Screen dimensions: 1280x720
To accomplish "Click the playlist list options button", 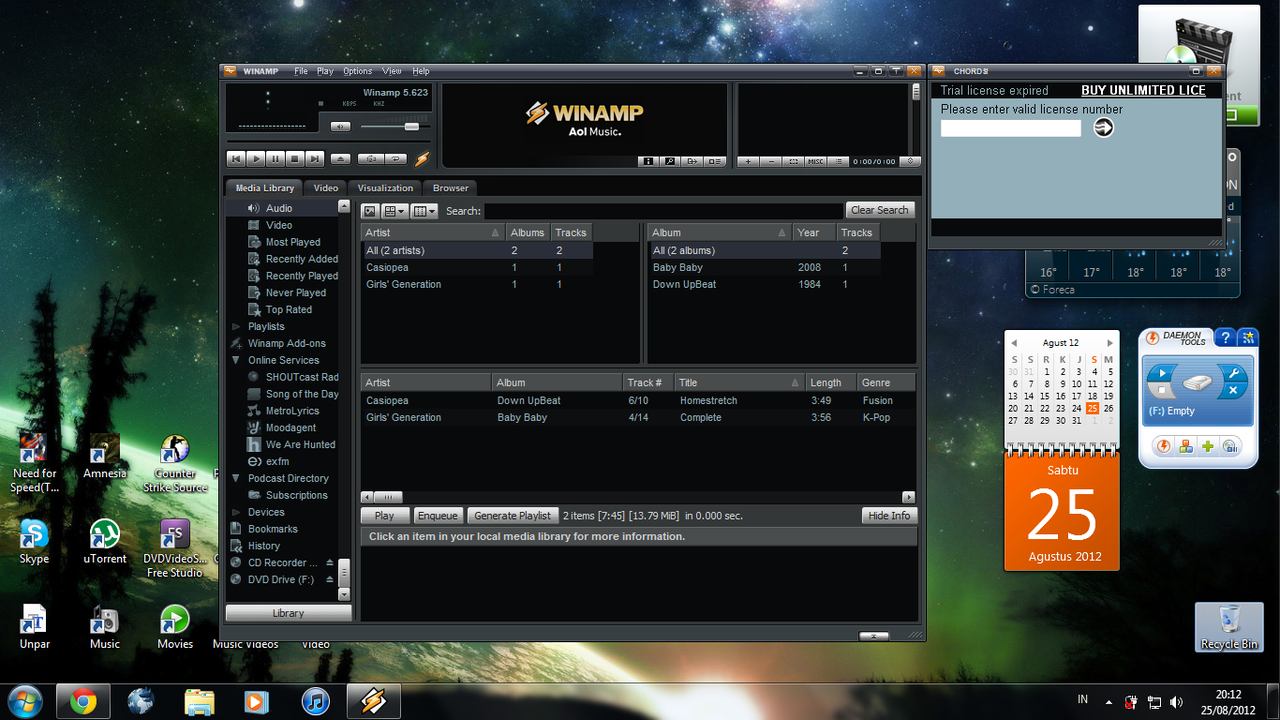I will [839, 161].
